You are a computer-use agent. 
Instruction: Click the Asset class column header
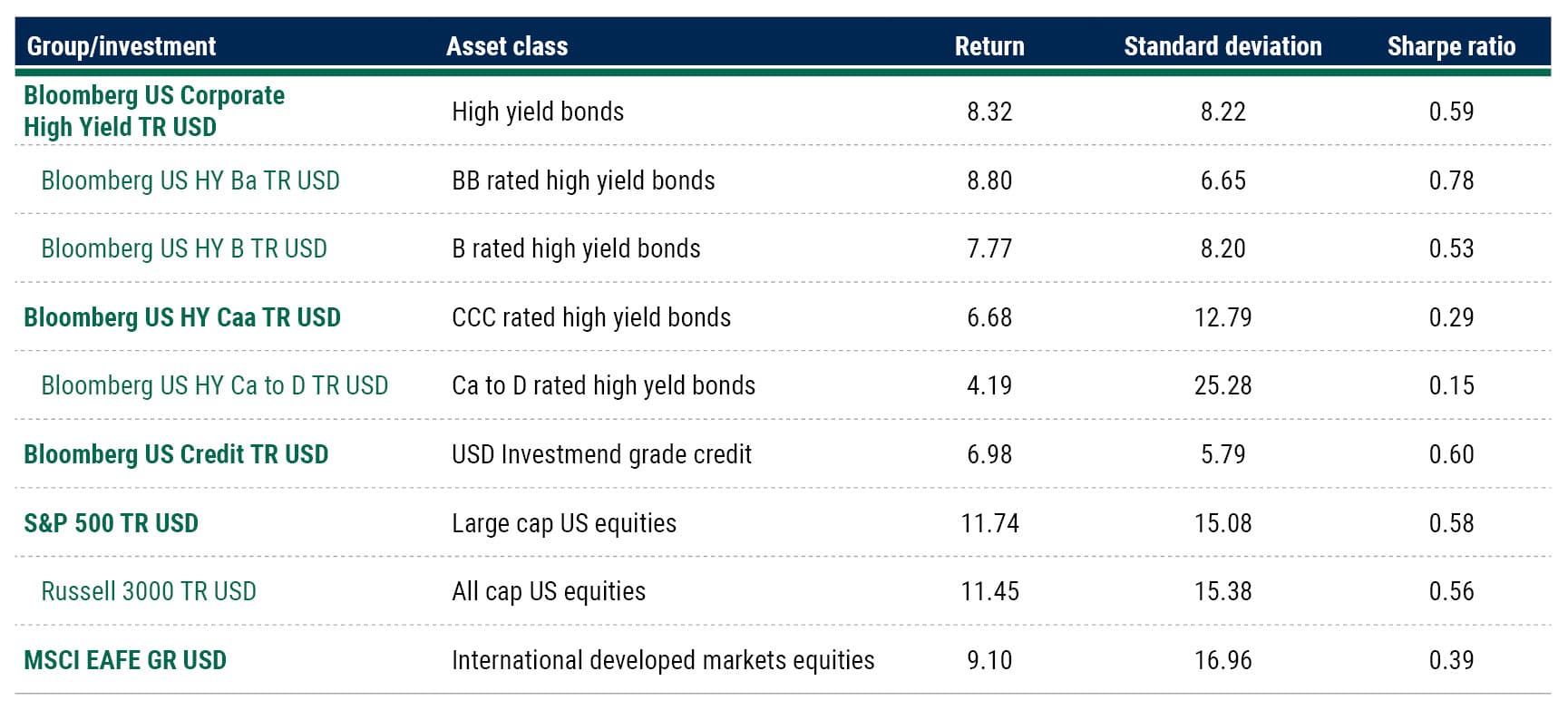[507, 46]
